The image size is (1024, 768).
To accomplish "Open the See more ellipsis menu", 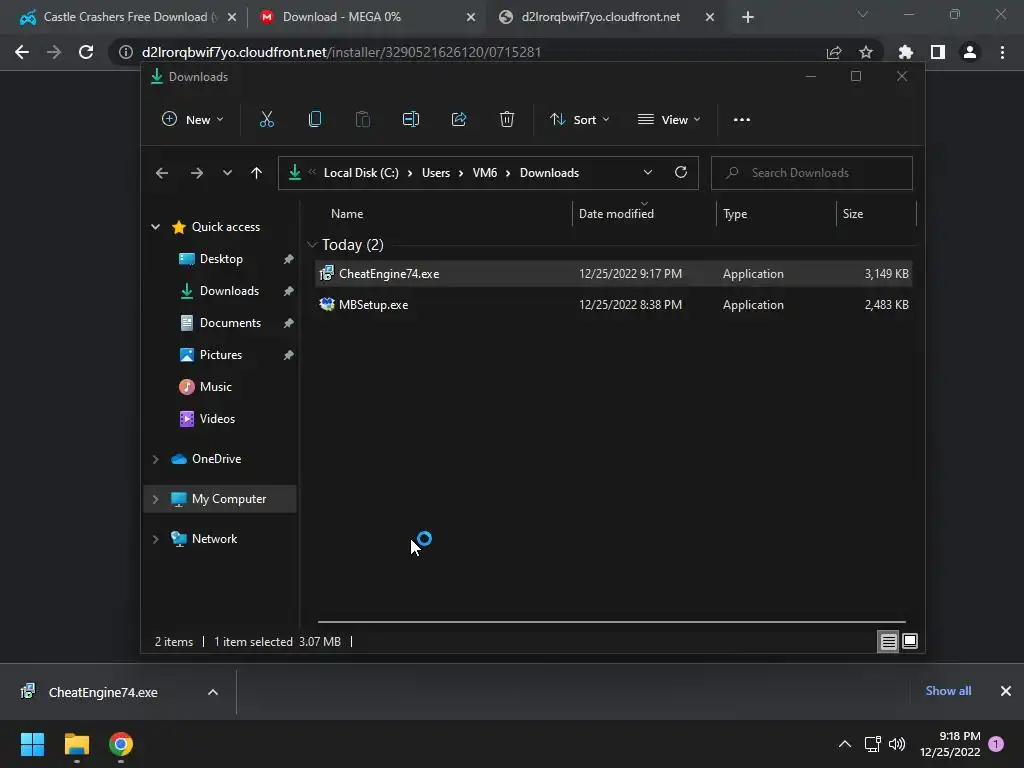I will click(741, 120).
